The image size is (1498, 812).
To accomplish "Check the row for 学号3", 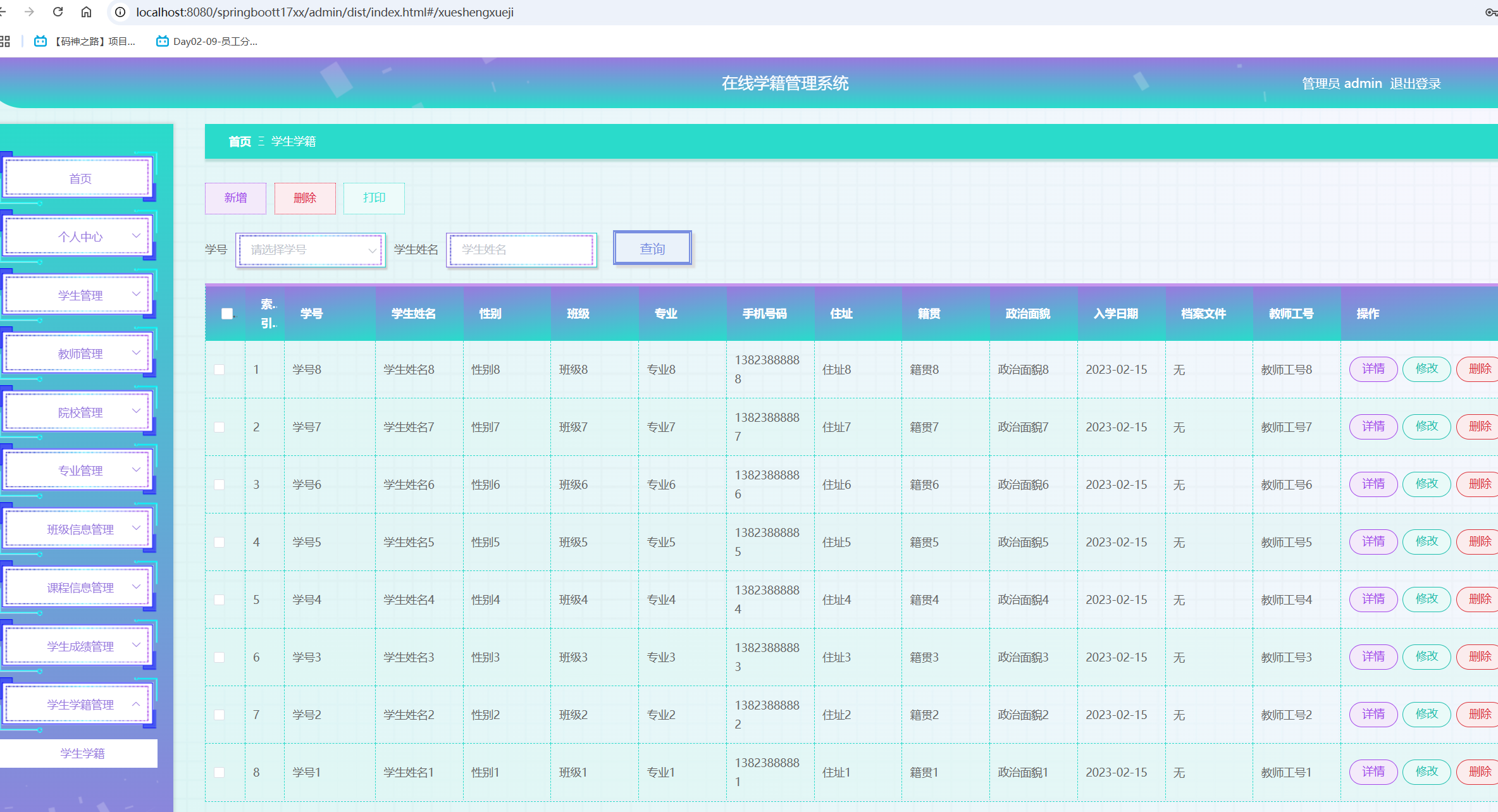I will click(220, 657).
